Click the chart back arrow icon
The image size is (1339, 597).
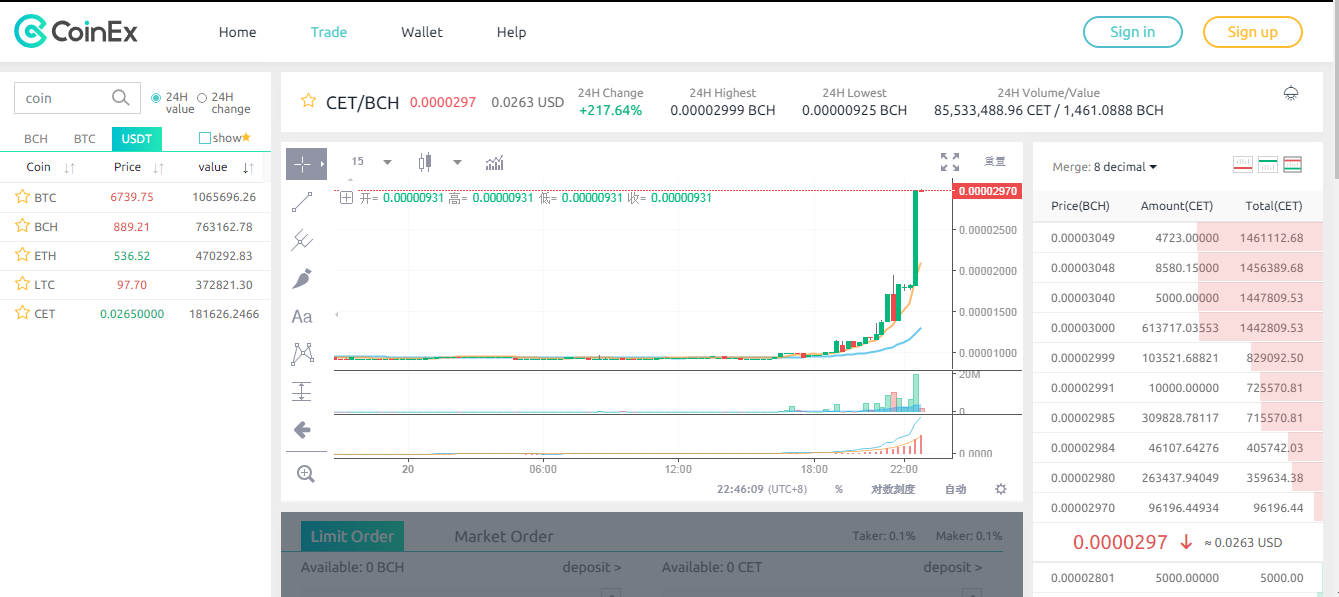pyautogui.click(x=302, y=430)
